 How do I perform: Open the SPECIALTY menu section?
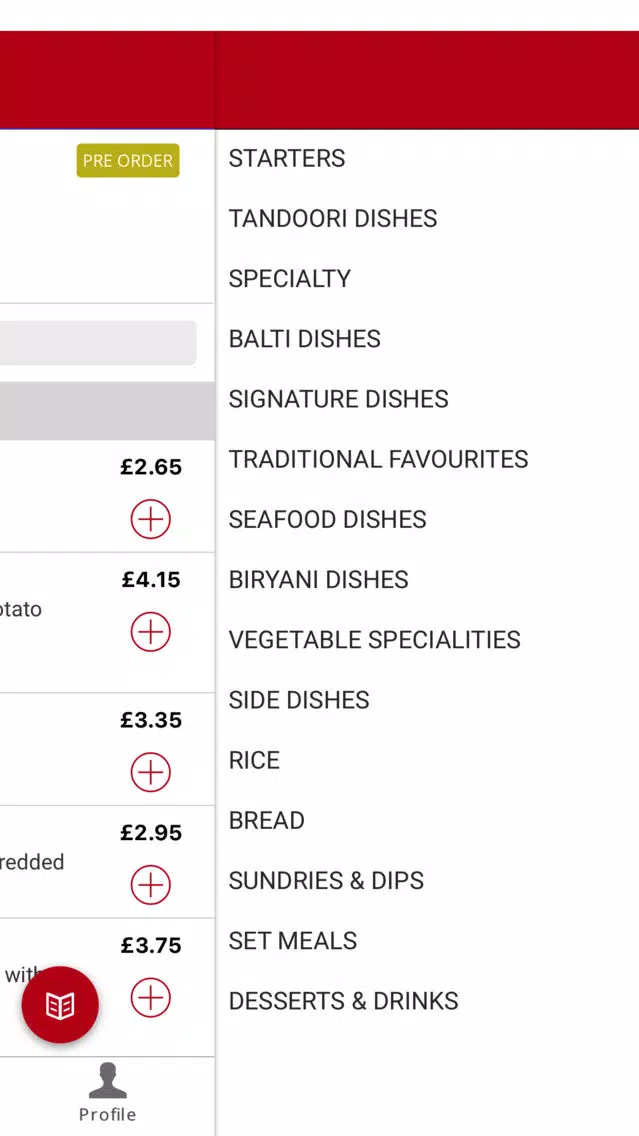[x=290, y=278]
